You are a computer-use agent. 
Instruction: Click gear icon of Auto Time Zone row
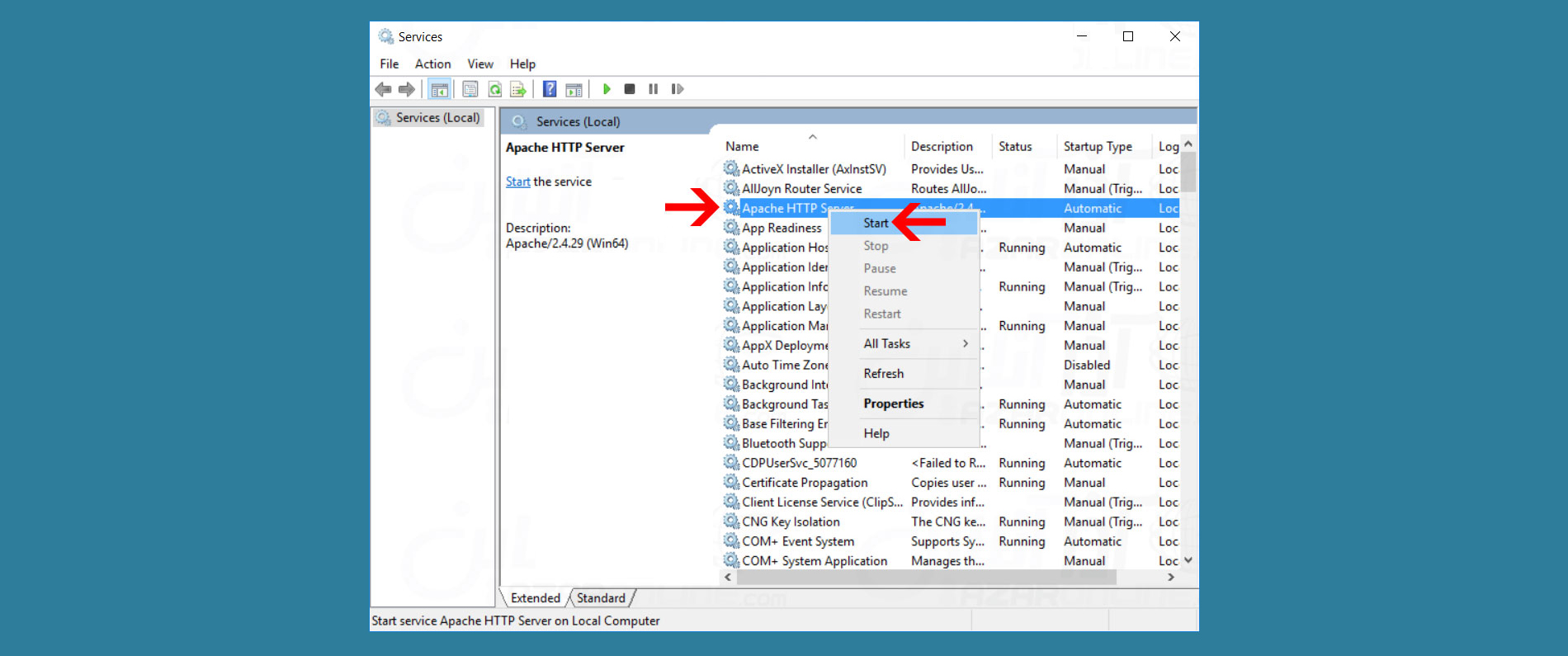pos(731,365)
